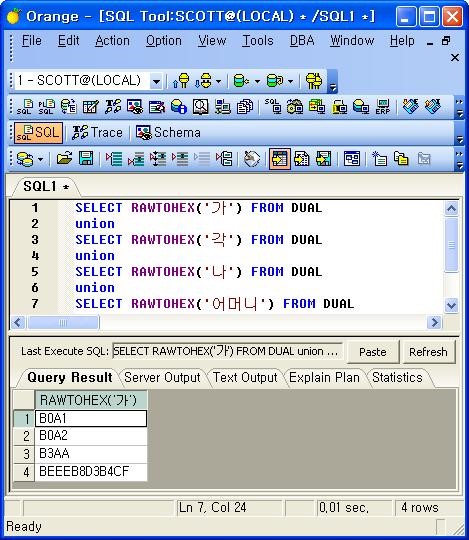Click the Last Execute SQL field
The image size is (469, 540).
228,351
